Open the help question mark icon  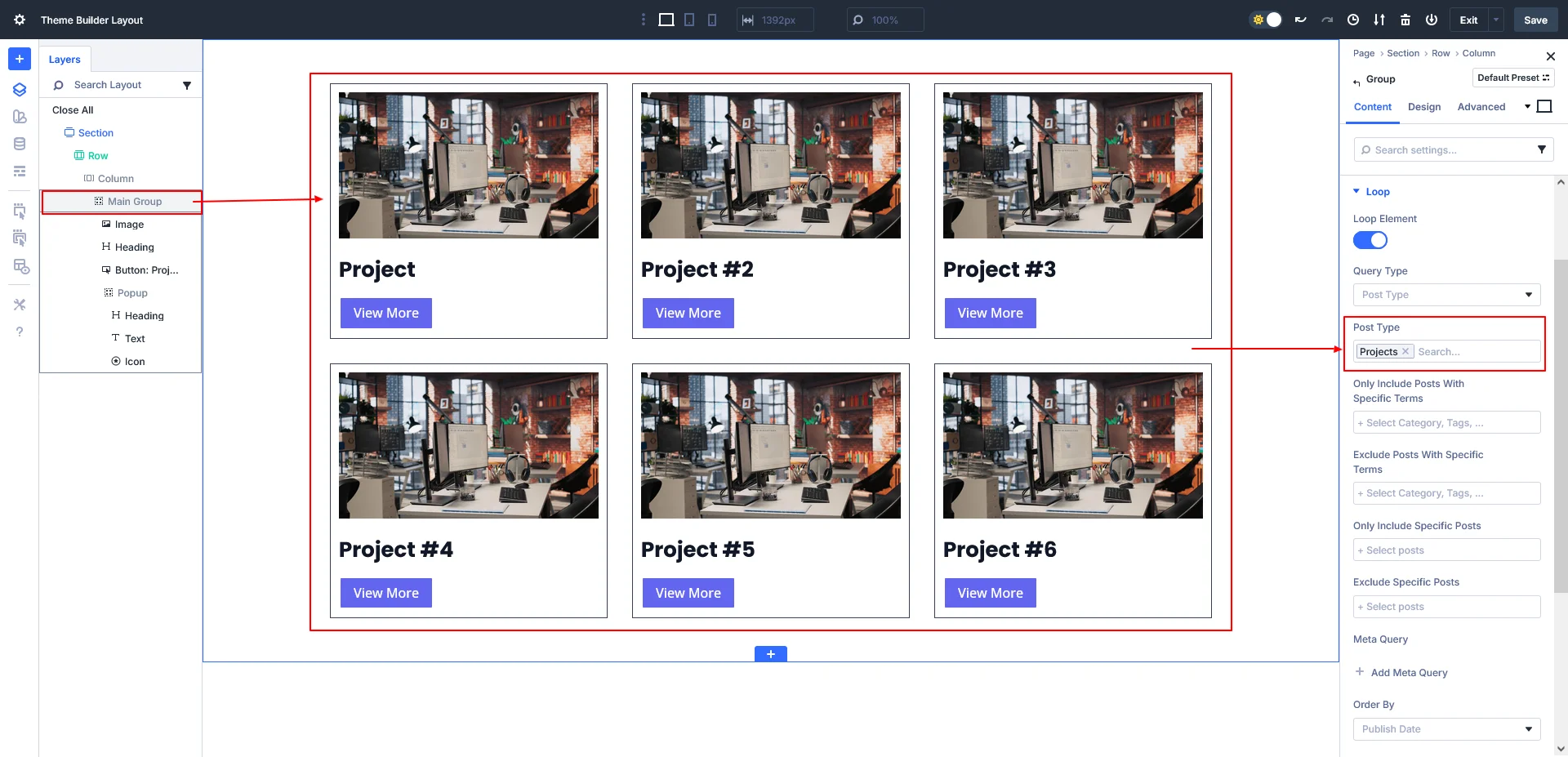pos(20,332)
